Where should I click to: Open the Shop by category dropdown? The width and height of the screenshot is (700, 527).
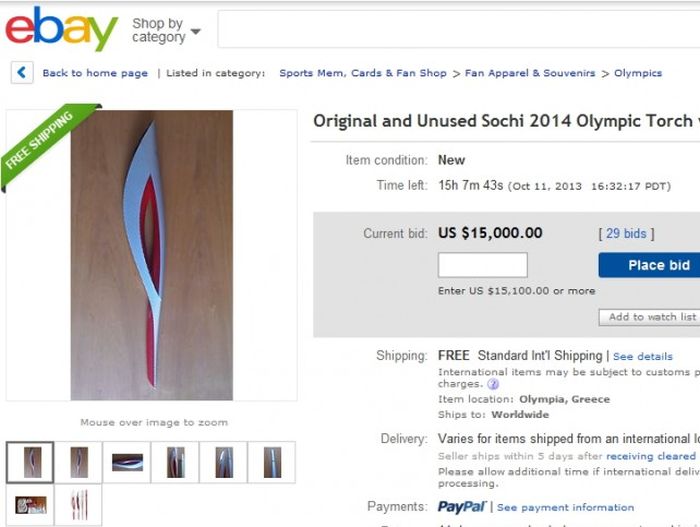pyautogui.click(x=165, y=30)
